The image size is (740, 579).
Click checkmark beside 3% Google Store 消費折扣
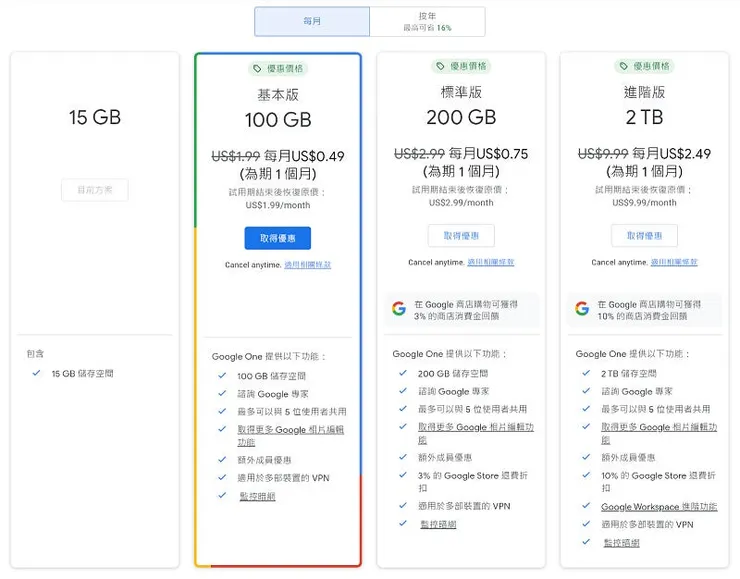pyautogui.click(x=403, y=475)
